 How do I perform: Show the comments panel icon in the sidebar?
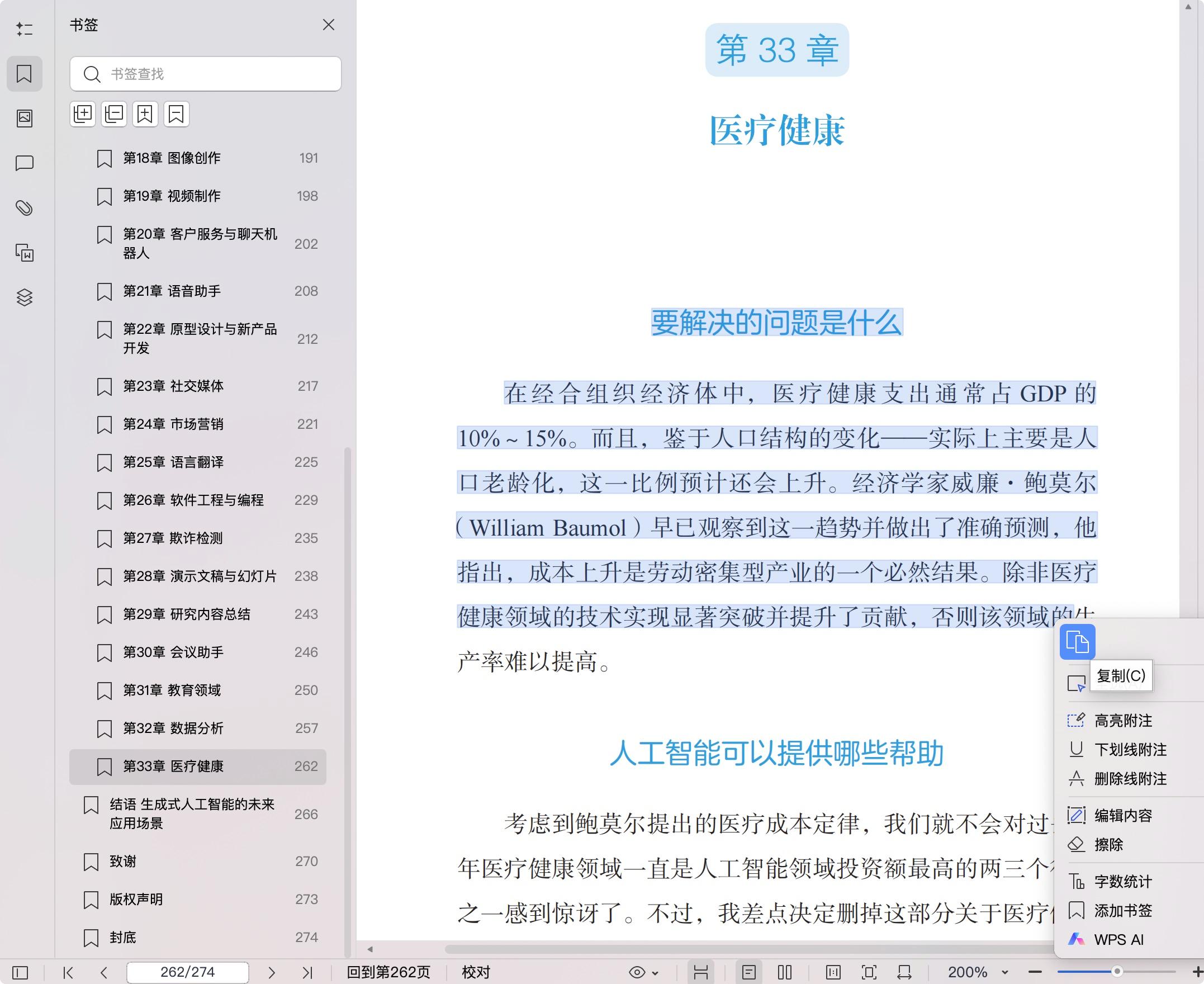click(25, 163)
